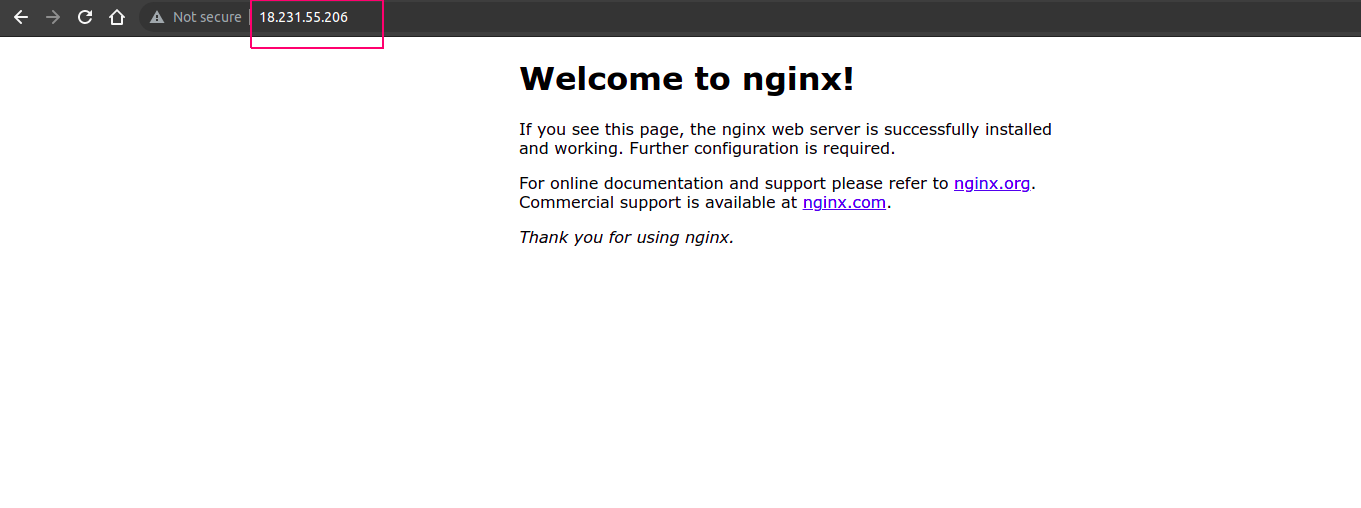Image resolution: width=1361 pixels, height=508 pixels.
Task: Show site info via Not secure label
Action: click(207, 17)
